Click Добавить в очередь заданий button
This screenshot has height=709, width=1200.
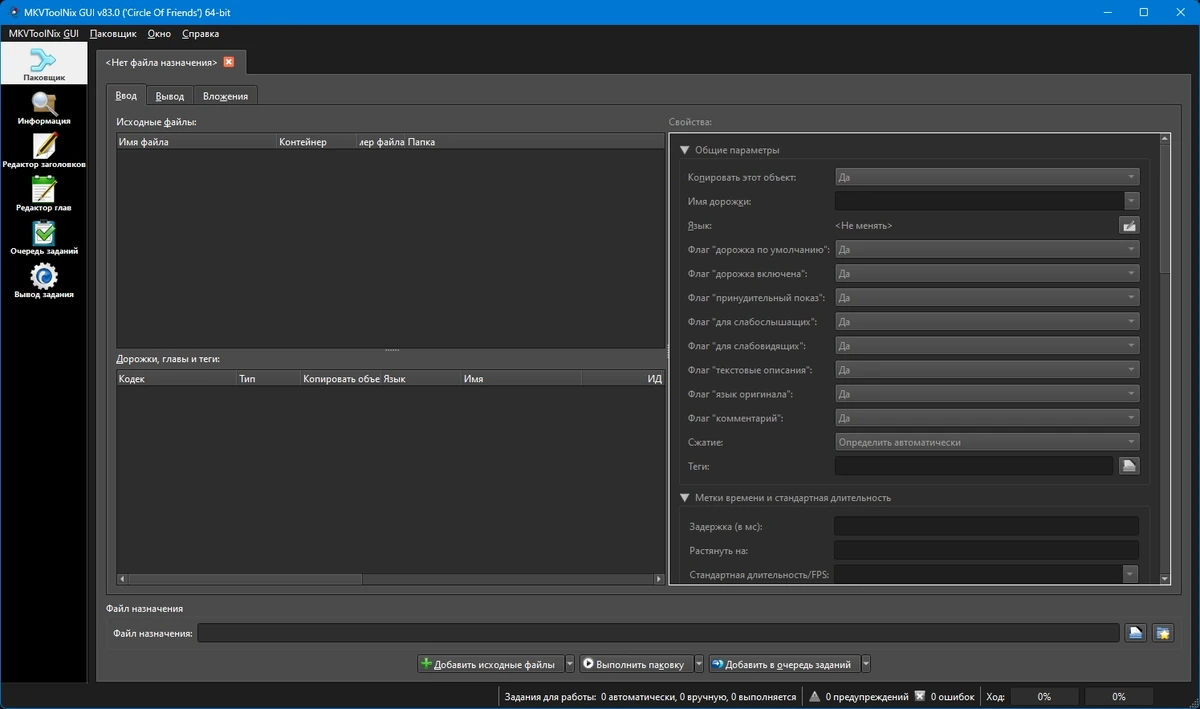pyautogui.click(x=784, y=664)
